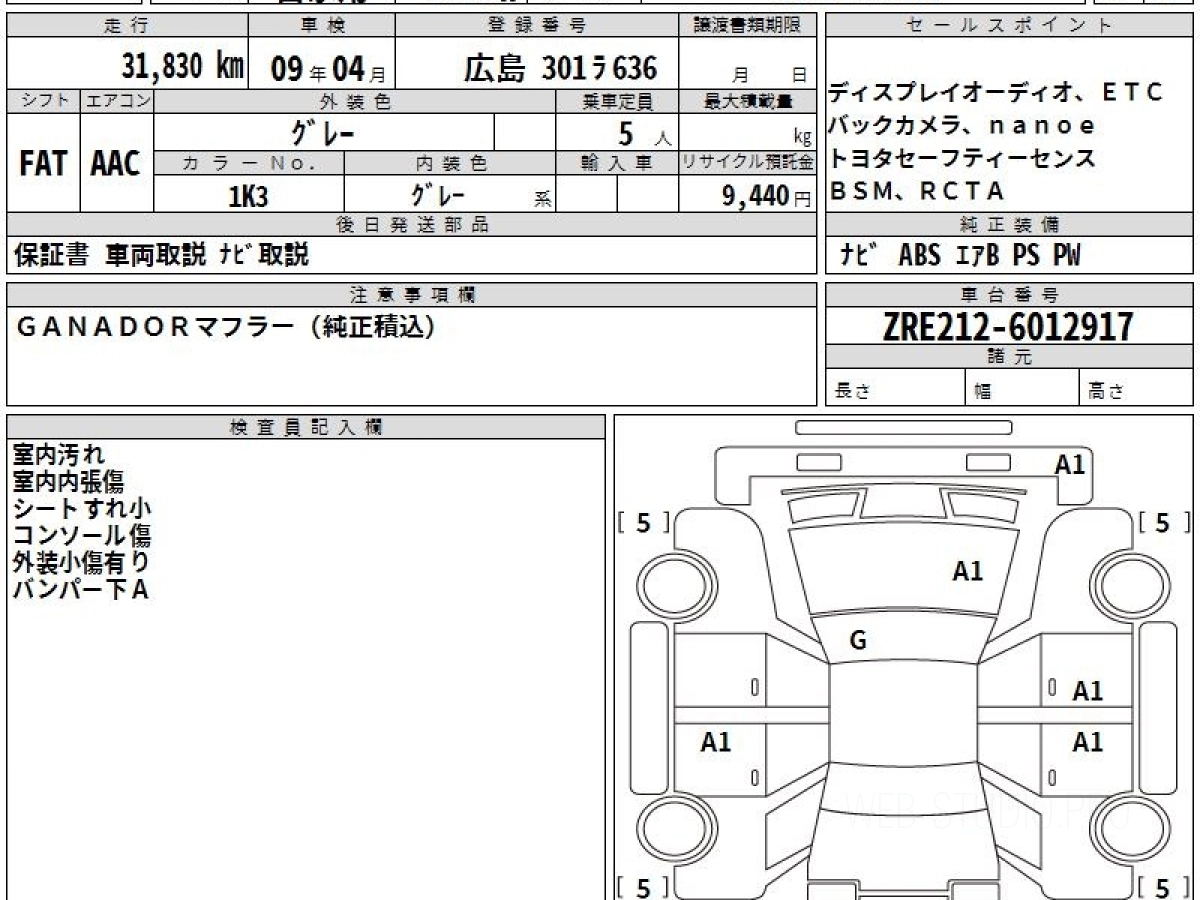This screenshot has height=900, width=1200.
Task: Click the 'G' mark on the windshield
Action: point(857,641)
